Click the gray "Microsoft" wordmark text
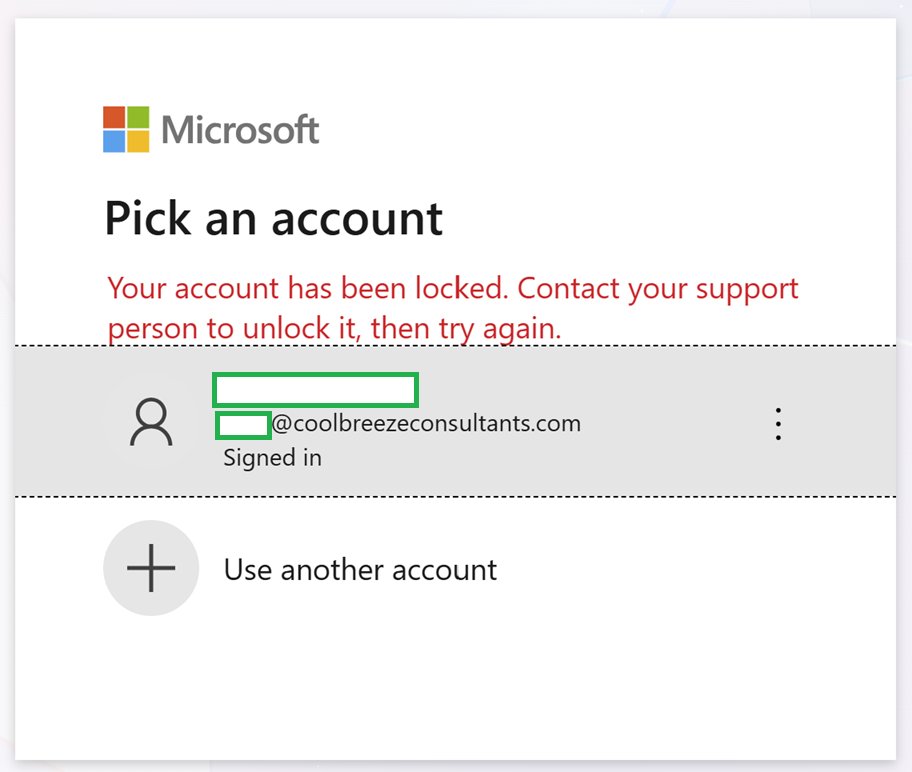The height and width of the screenshot is (772, 912). click(240, 130)
